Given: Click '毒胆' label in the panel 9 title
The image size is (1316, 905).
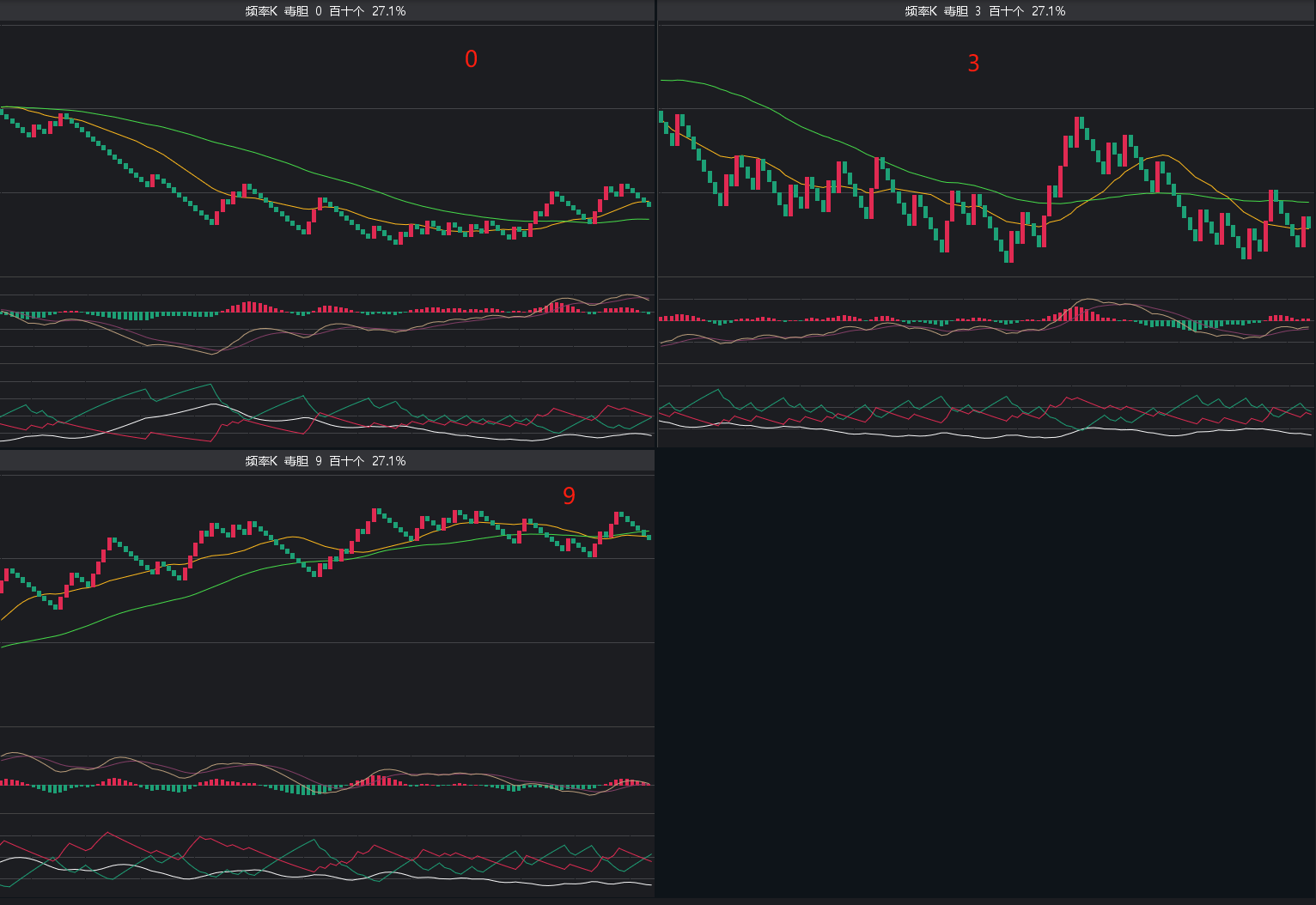Looking at the screenshot, I should click(x=296, y=461).
